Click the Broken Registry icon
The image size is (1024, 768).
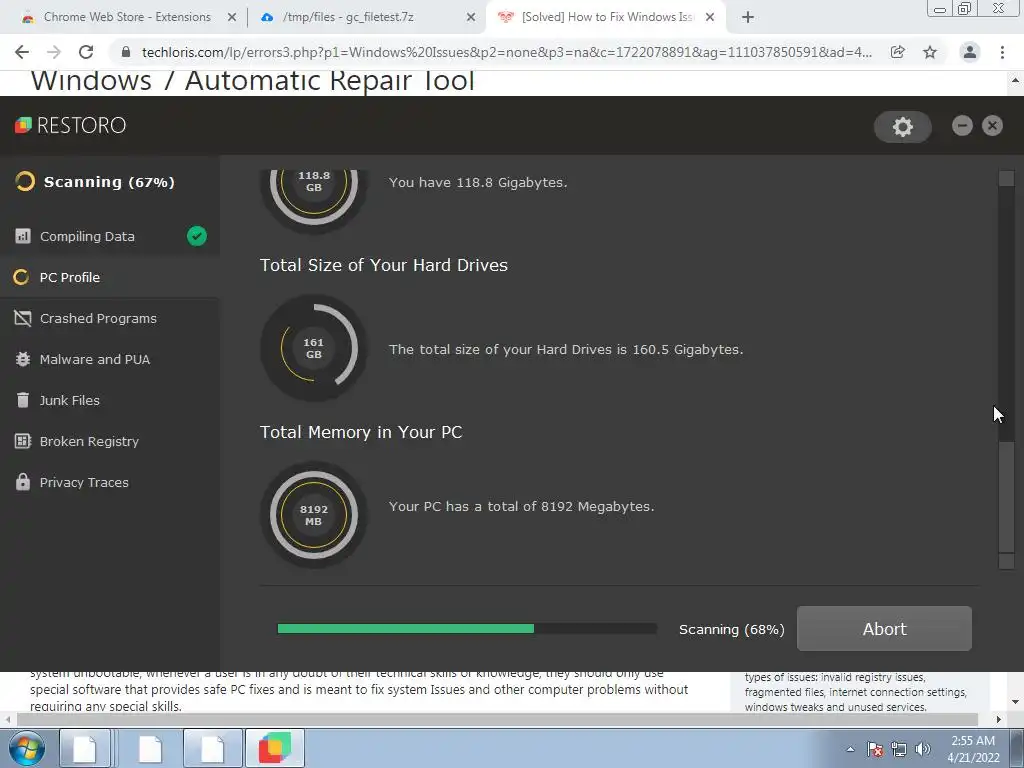point(23,441)
